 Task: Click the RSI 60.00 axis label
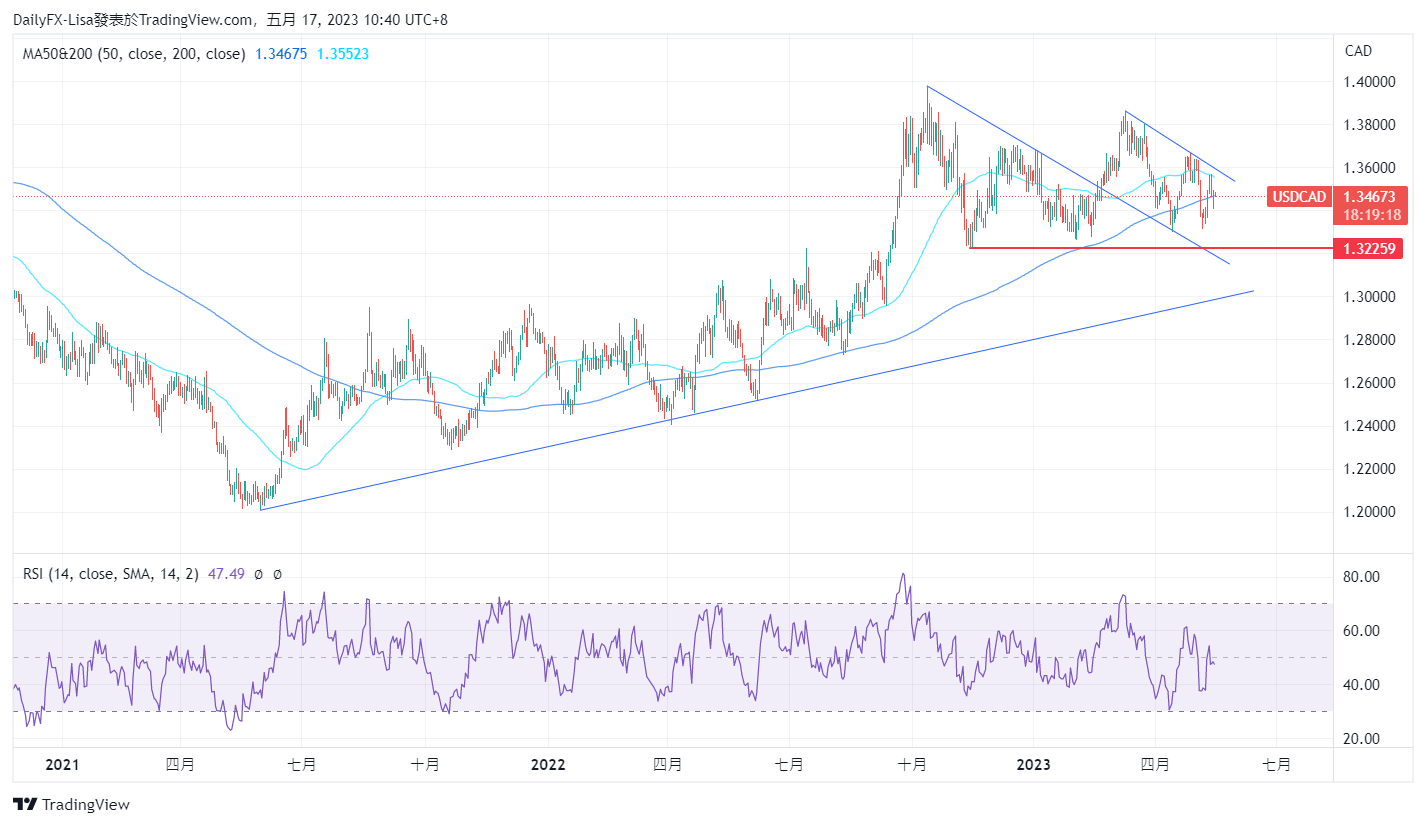(x=1362, y=631)
